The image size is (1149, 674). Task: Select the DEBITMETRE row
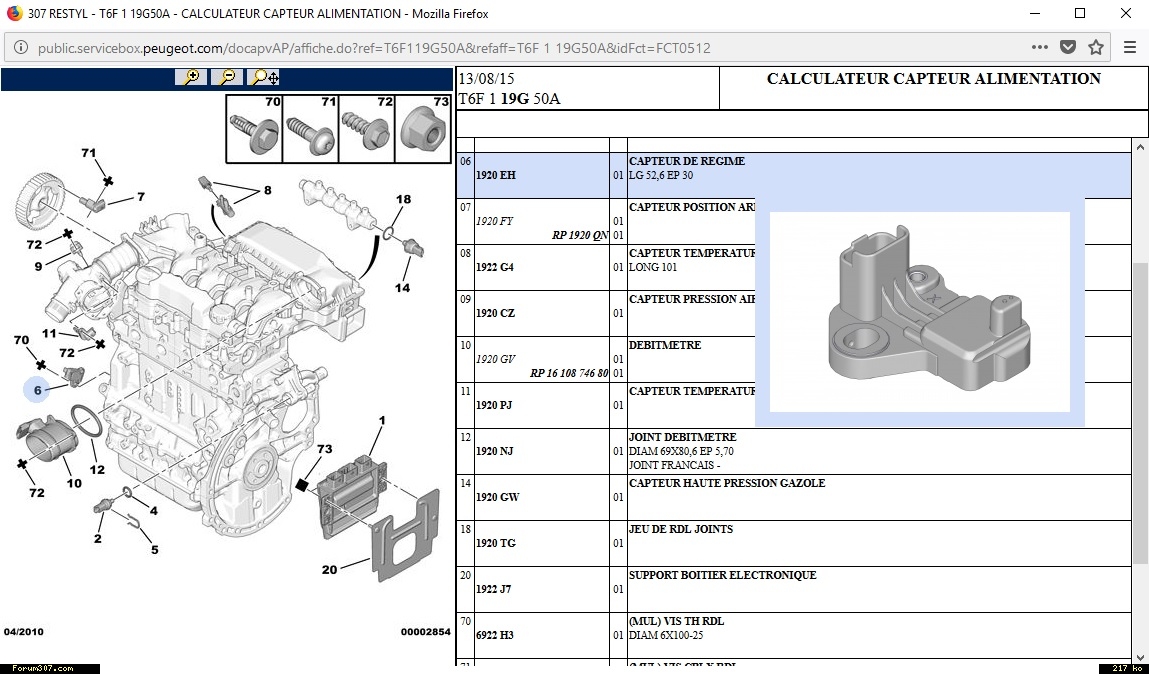pyautogui.click(x=665, y=345)
